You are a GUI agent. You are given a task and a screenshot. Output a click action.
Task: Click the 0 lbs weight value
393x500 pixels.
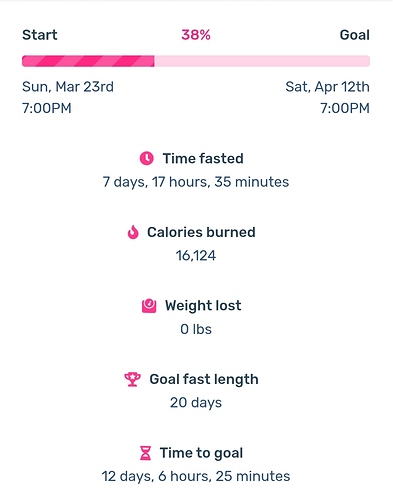(196, 329)
